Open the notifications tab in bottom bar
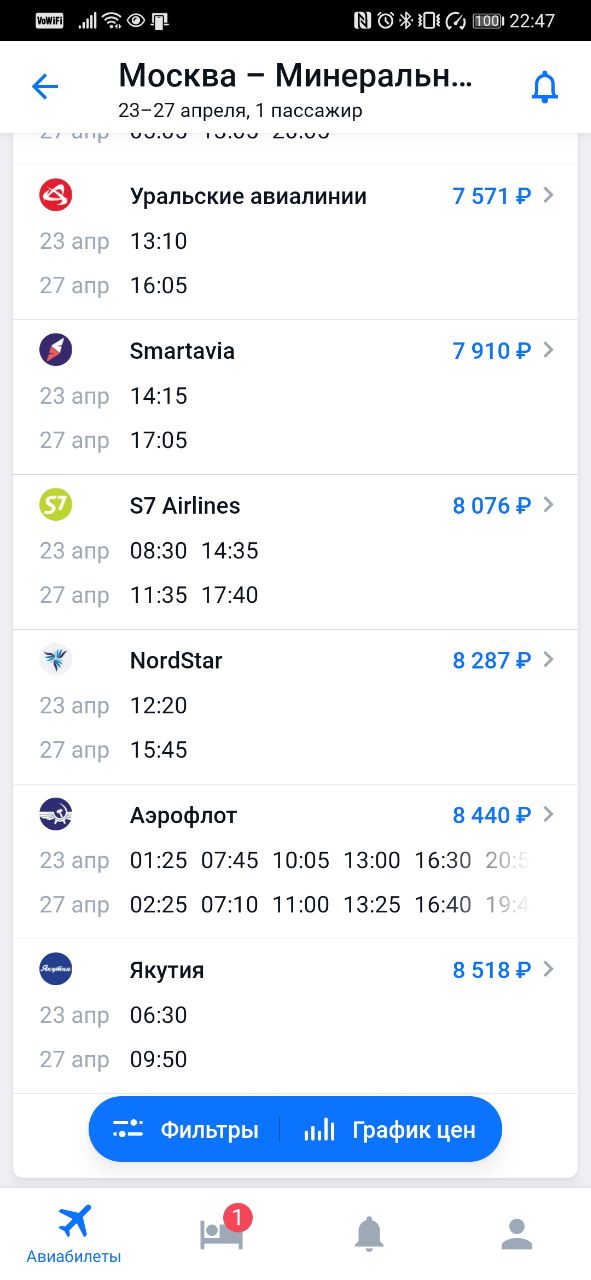Viewport: 591px width, 1280px height. pyautogui.click(x=369, y=1234)
